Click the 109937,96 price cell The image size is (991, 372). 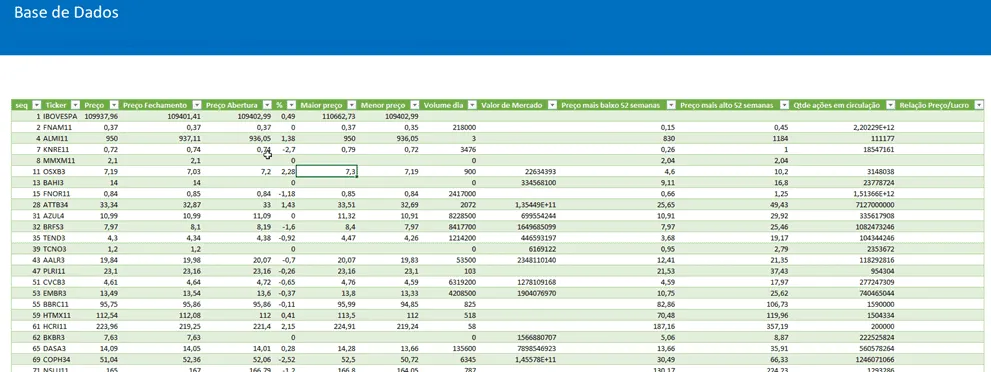click(100, 117)
